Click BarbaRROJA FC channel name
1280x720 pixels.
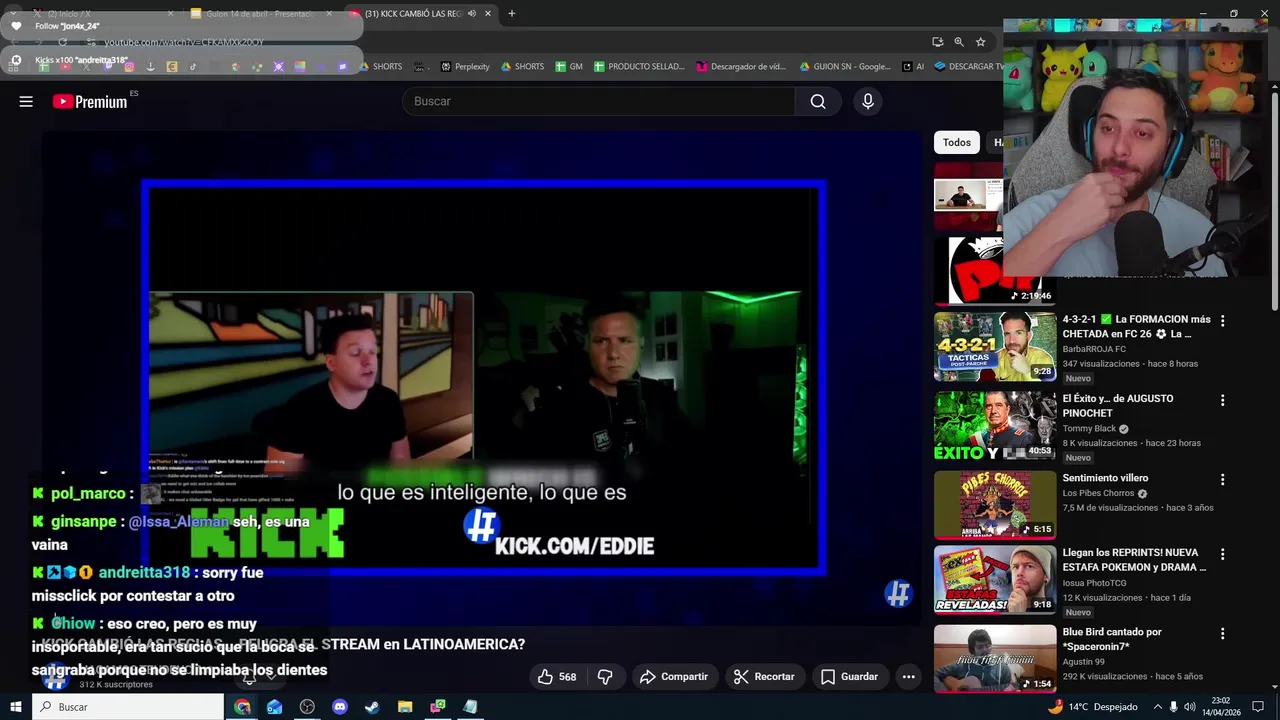[x=1094, y=349]
